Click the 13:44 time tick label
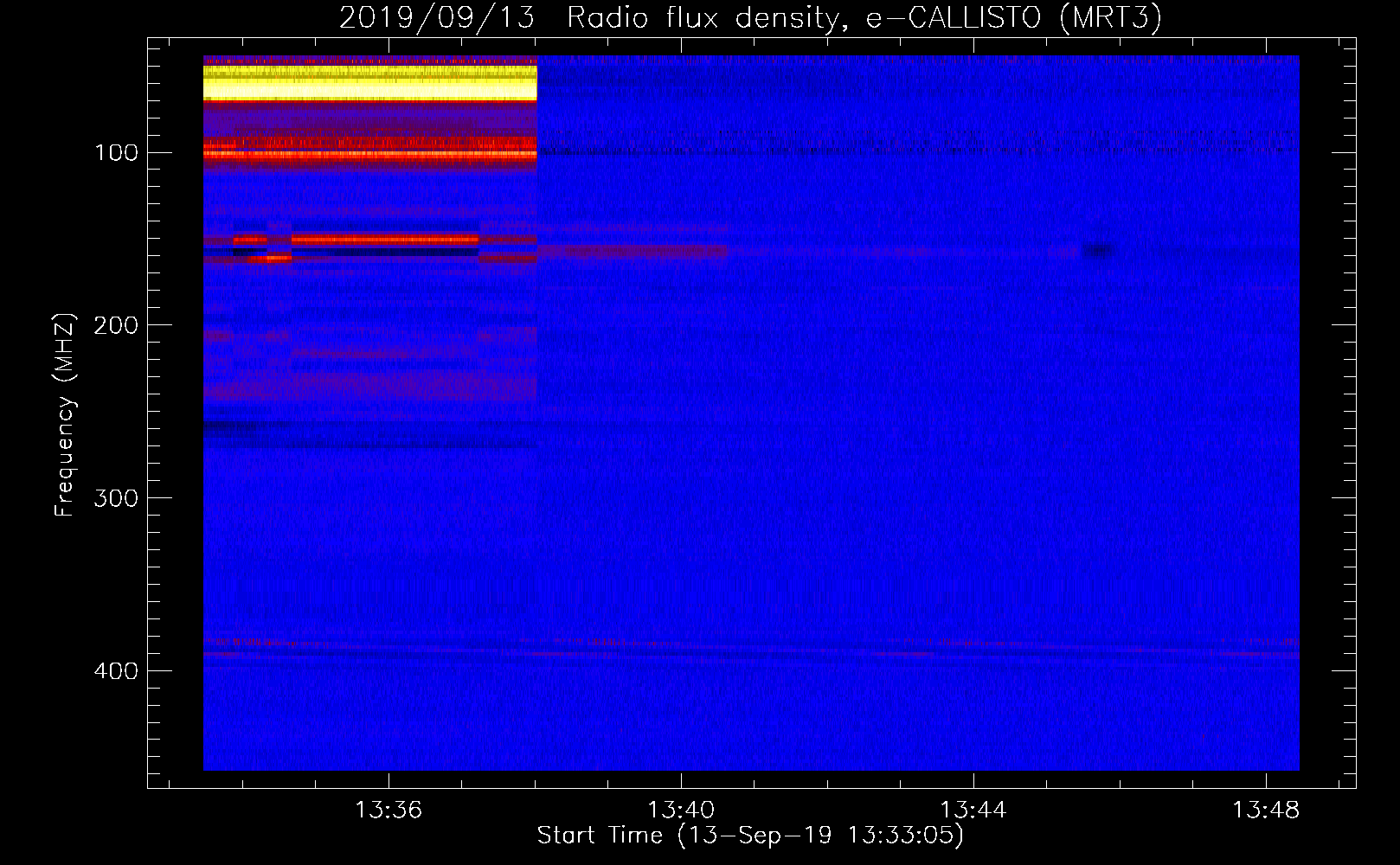This screenshot has width=1400, height=865. coord(973,810)
